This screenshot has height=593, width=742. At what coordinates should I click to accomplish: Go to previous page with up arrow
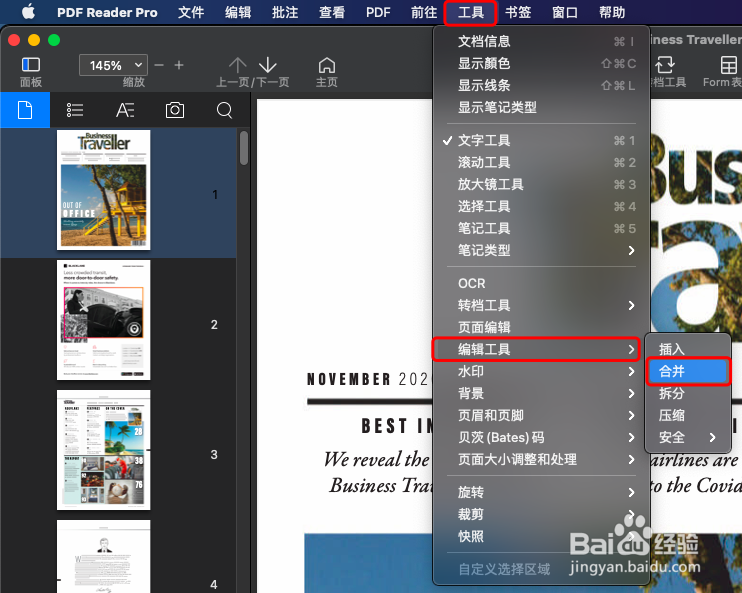pyautogui.click(x=238, y=65)
